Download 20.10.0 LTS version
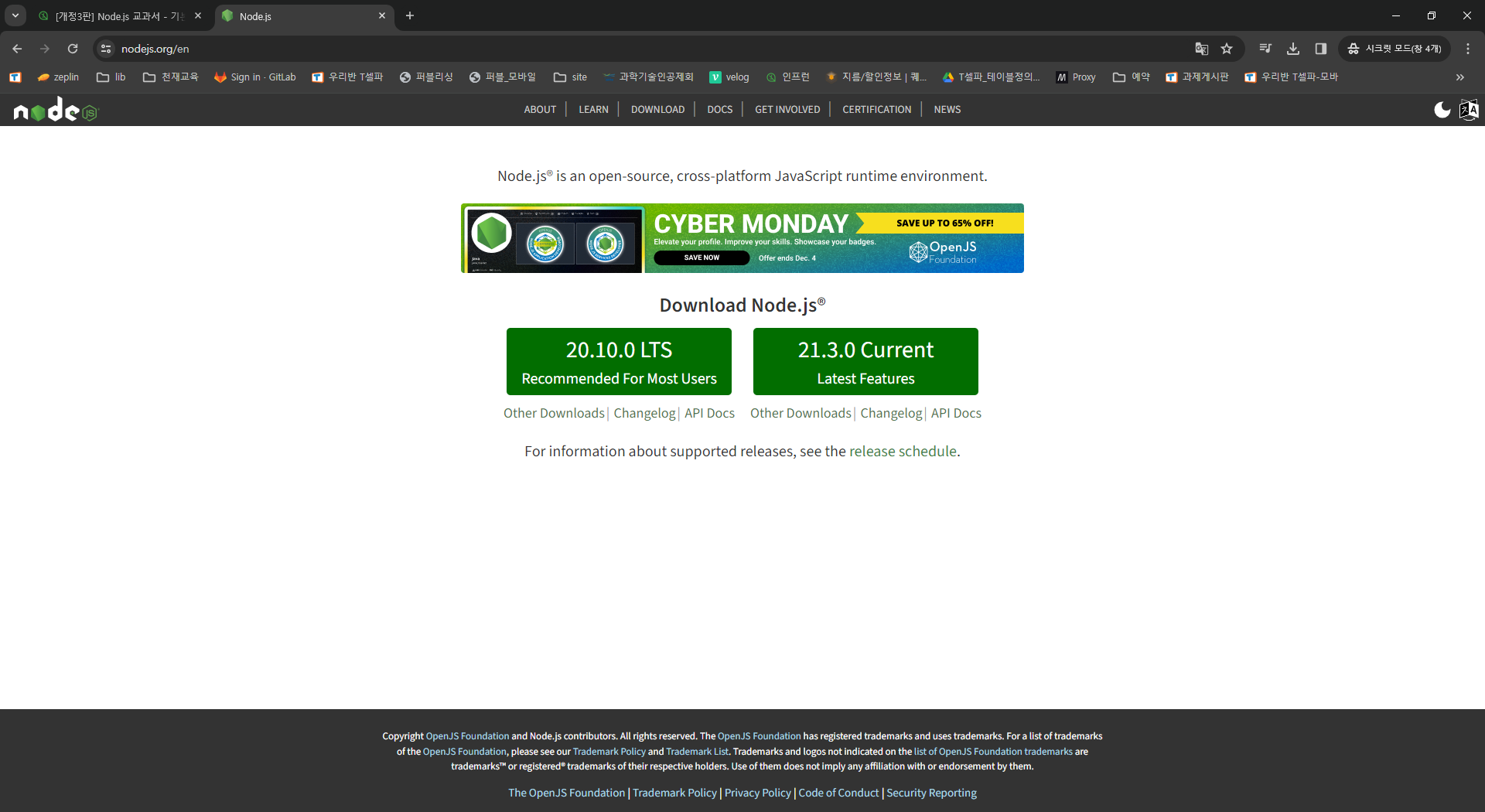1485x812 pixels. [619, 362]
